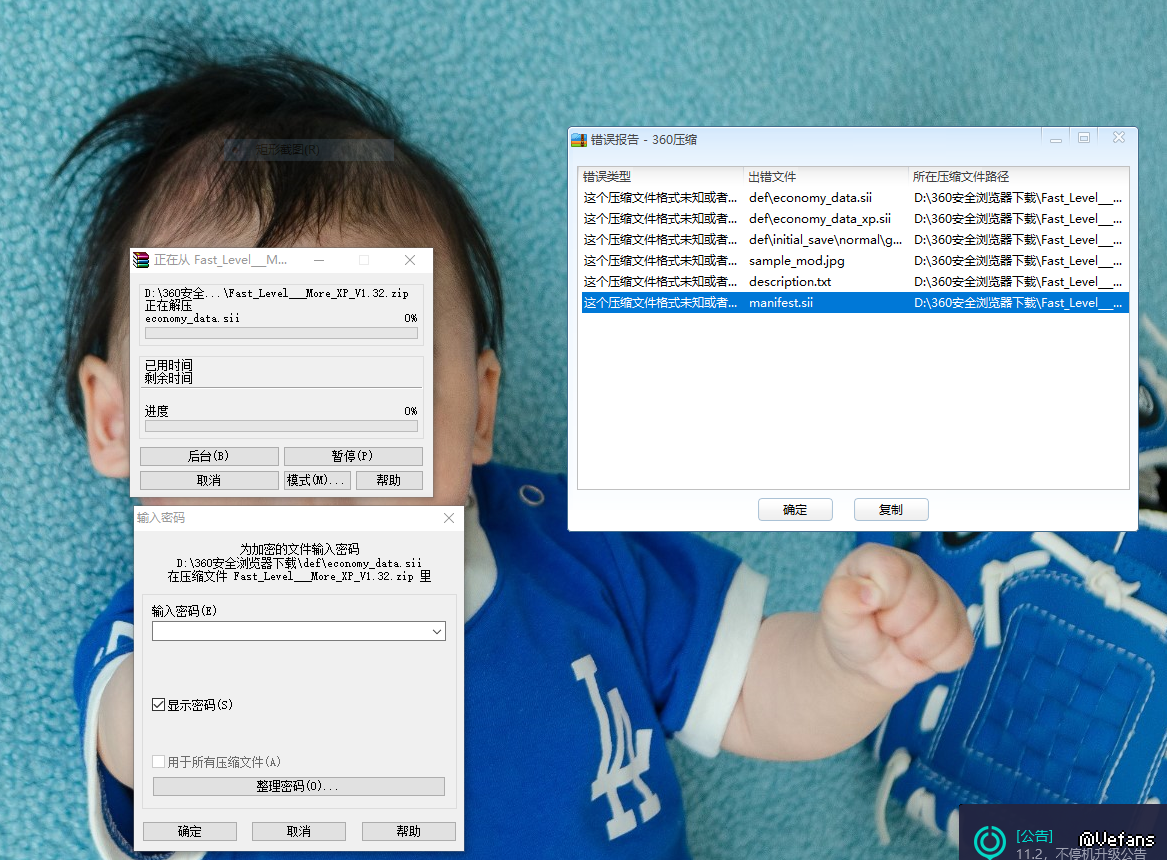Toggle the 显示密码(S) checkbox
The image size is (1167, 860).
click(x=158, y=705)
